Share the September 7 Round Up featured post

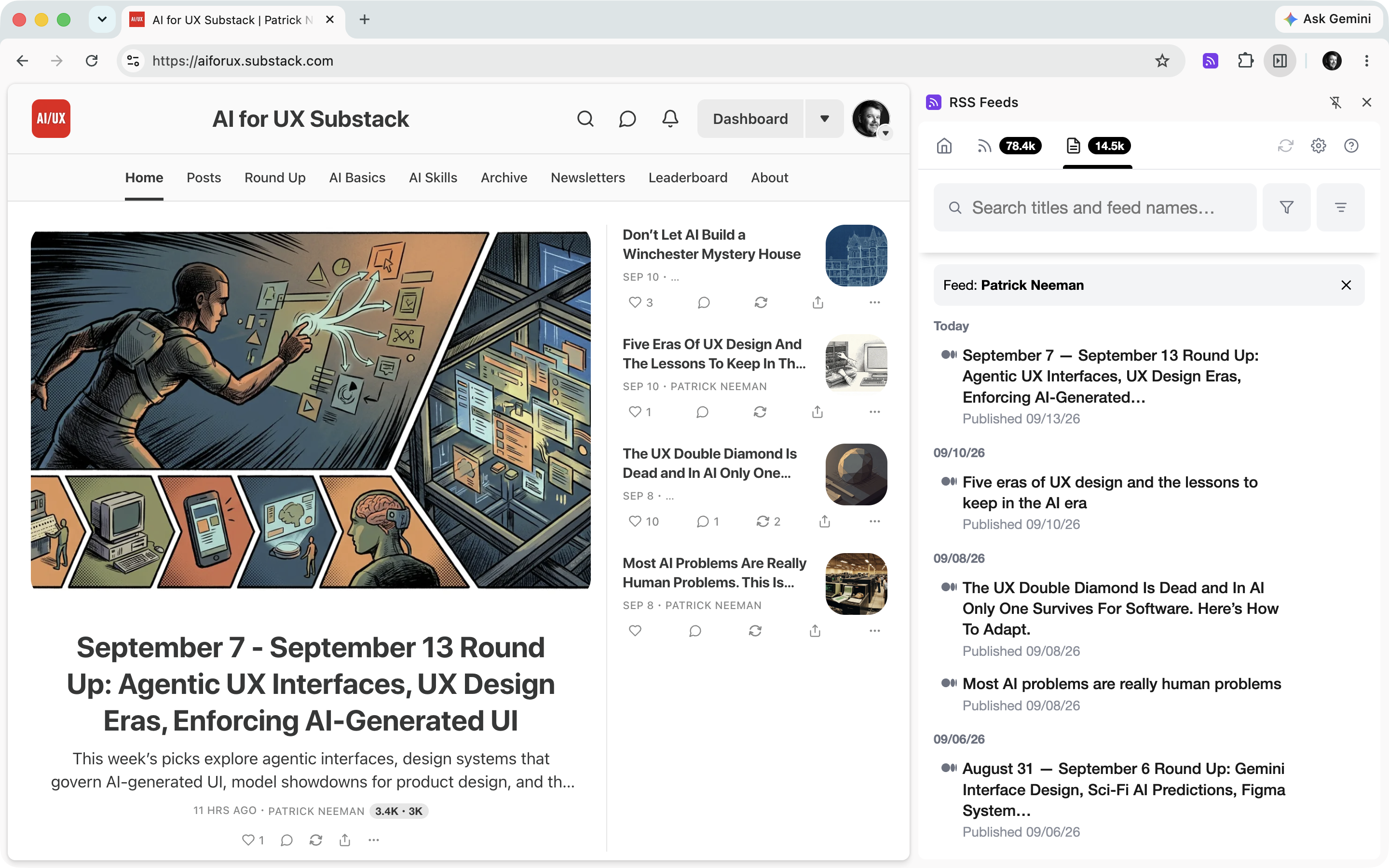[345, 840]
